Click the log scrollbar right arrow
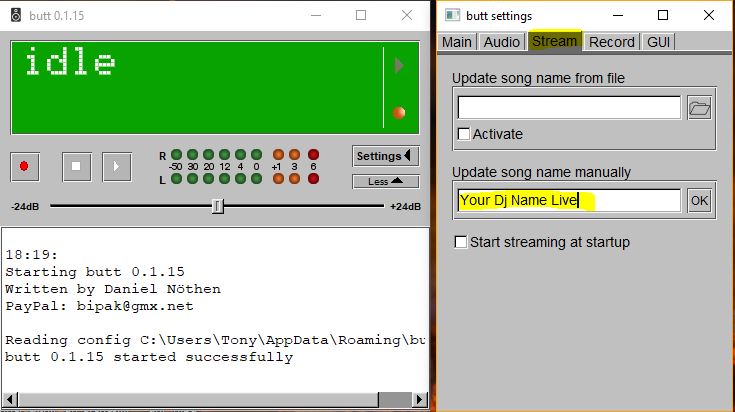This screenshot has height=412, width=735. [x=420, y=400]
